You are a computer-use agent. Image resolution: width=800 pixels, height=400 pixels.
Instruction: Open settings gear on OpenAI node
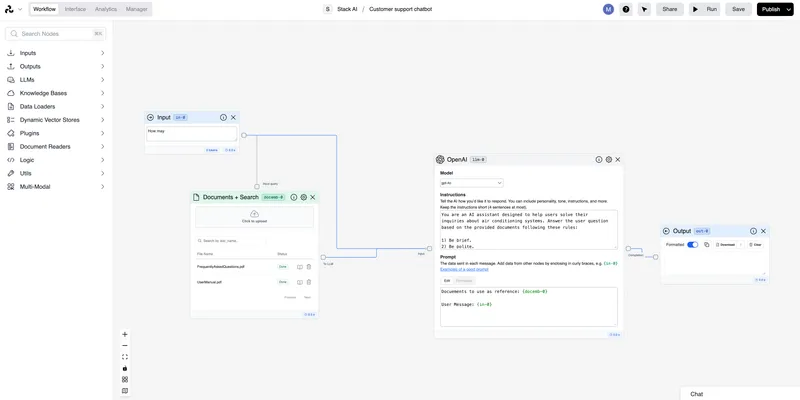(x=608, y=160)
